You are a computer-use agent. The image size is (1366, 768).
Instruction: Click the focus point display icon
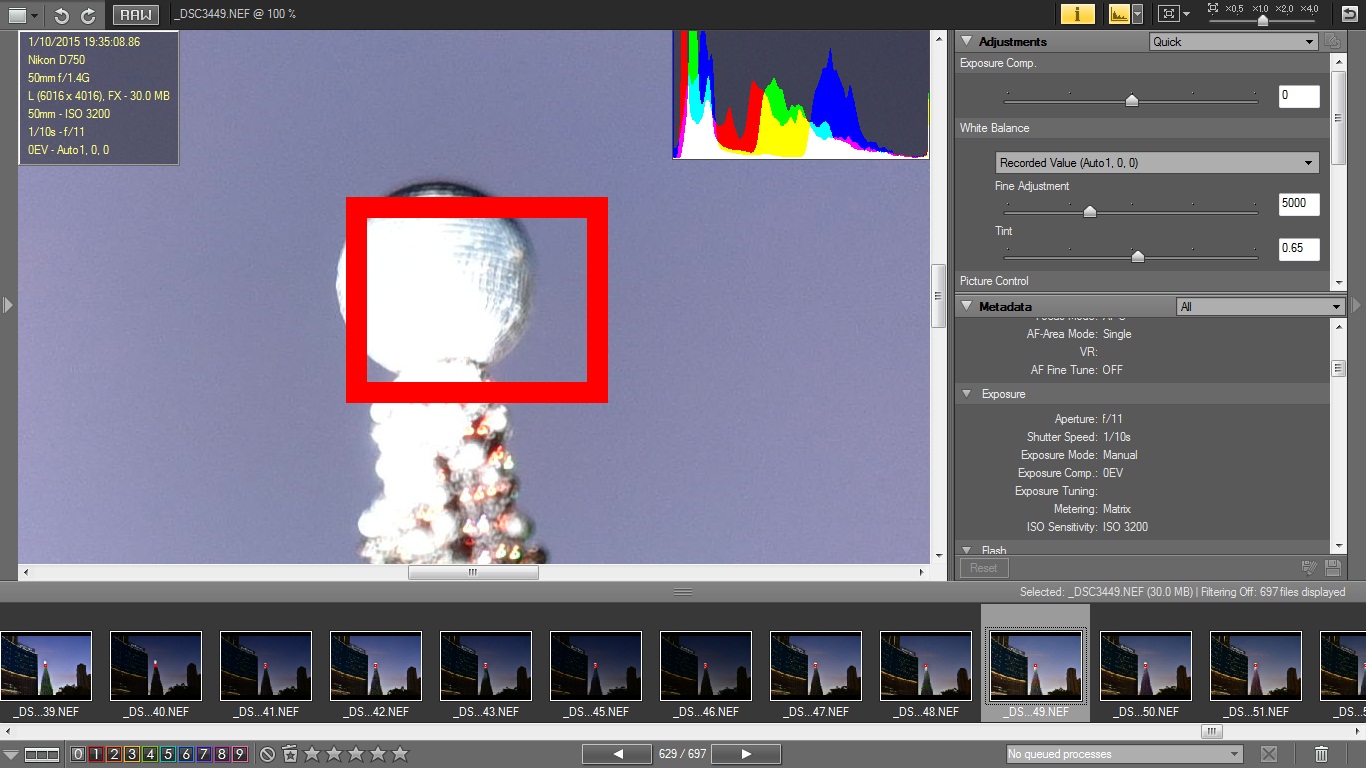[1167, 14]
